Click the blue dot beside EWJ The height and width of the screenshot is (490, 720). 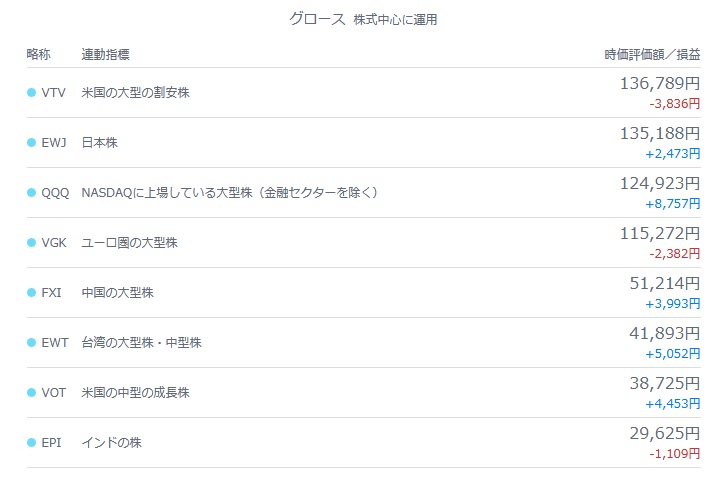click(x=31, y=143)
